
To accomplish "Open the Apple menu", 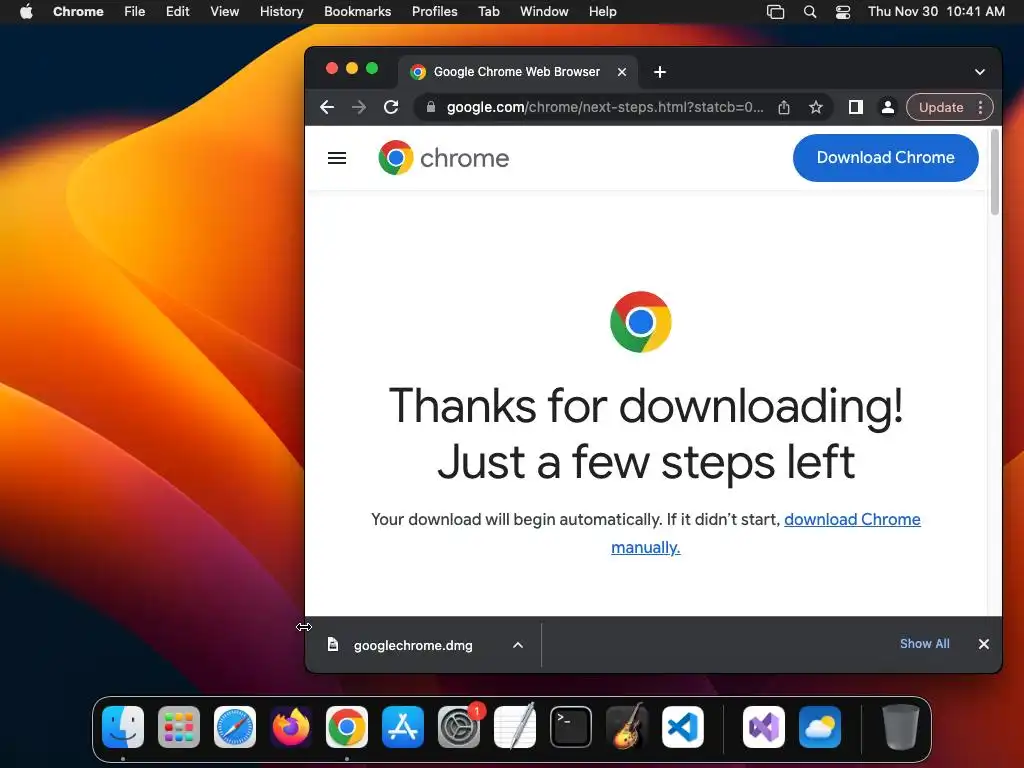I will 26,11.
